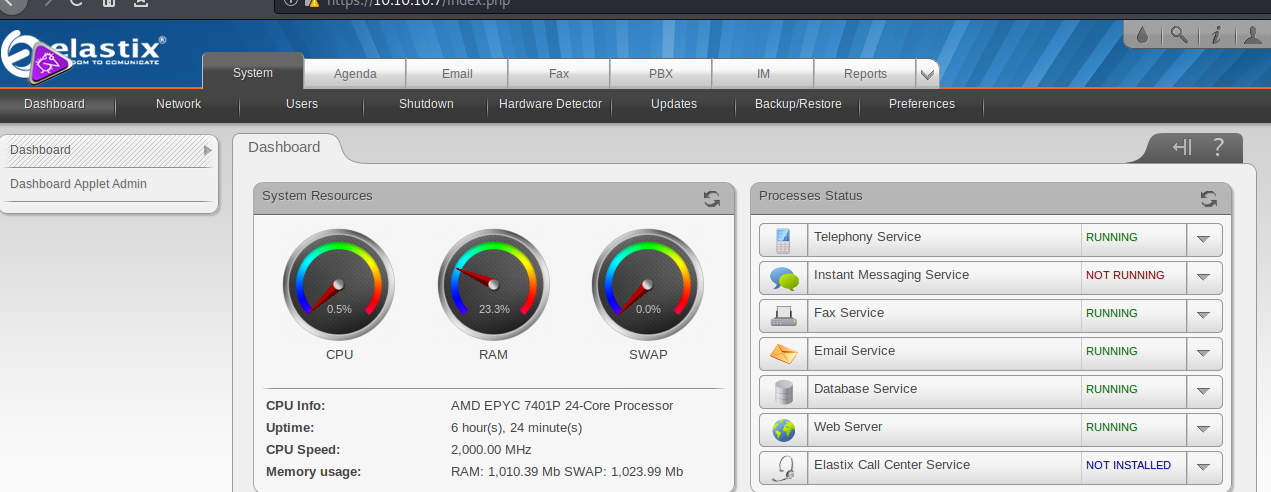Click the Processes Status panel title
Image resolution: width=1271 pixels, height=492 pixels.
[x=811, y=196]
